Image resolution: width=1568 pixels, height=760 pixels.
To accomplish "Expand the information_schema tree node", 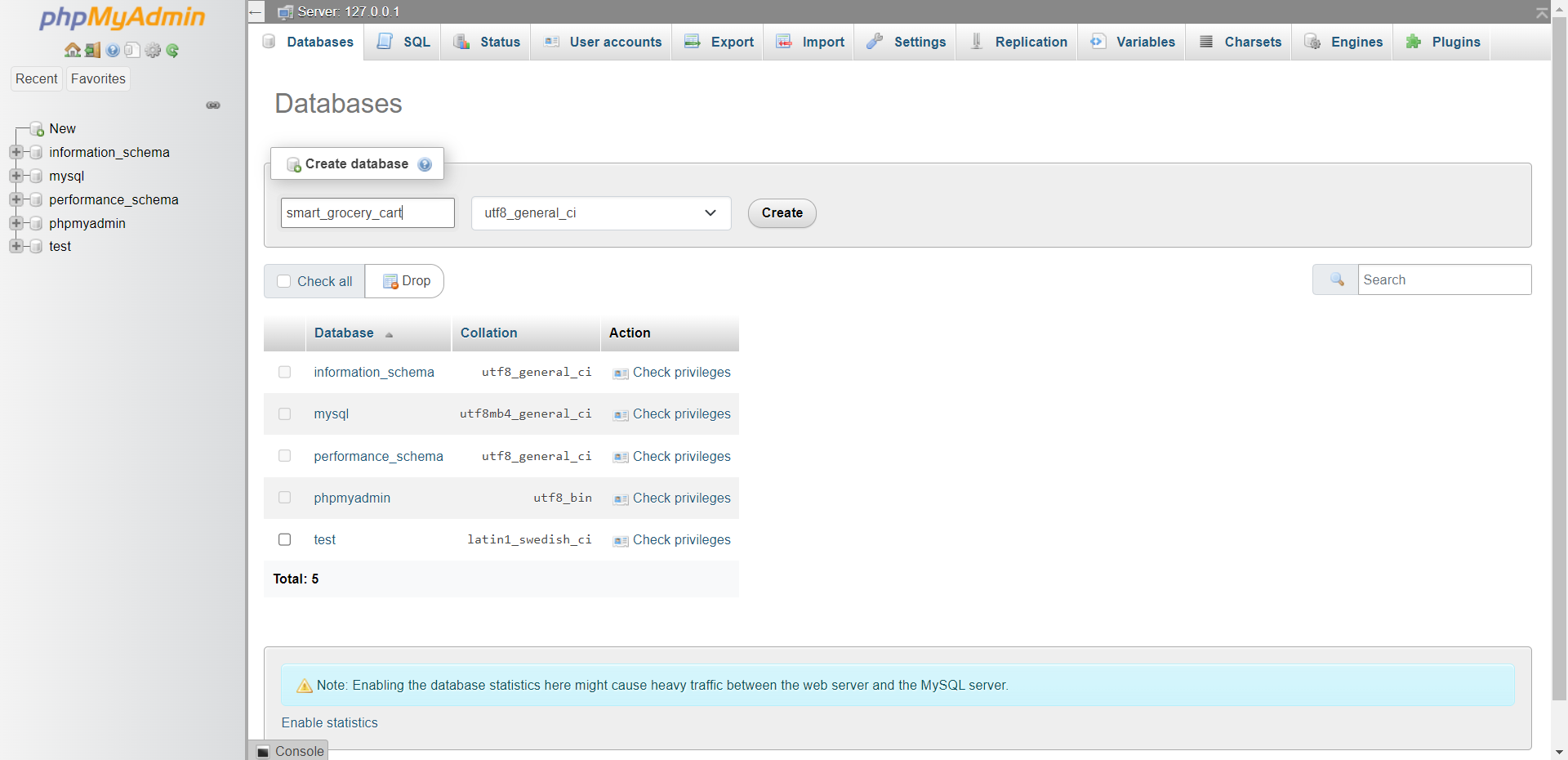I will 16,153.
